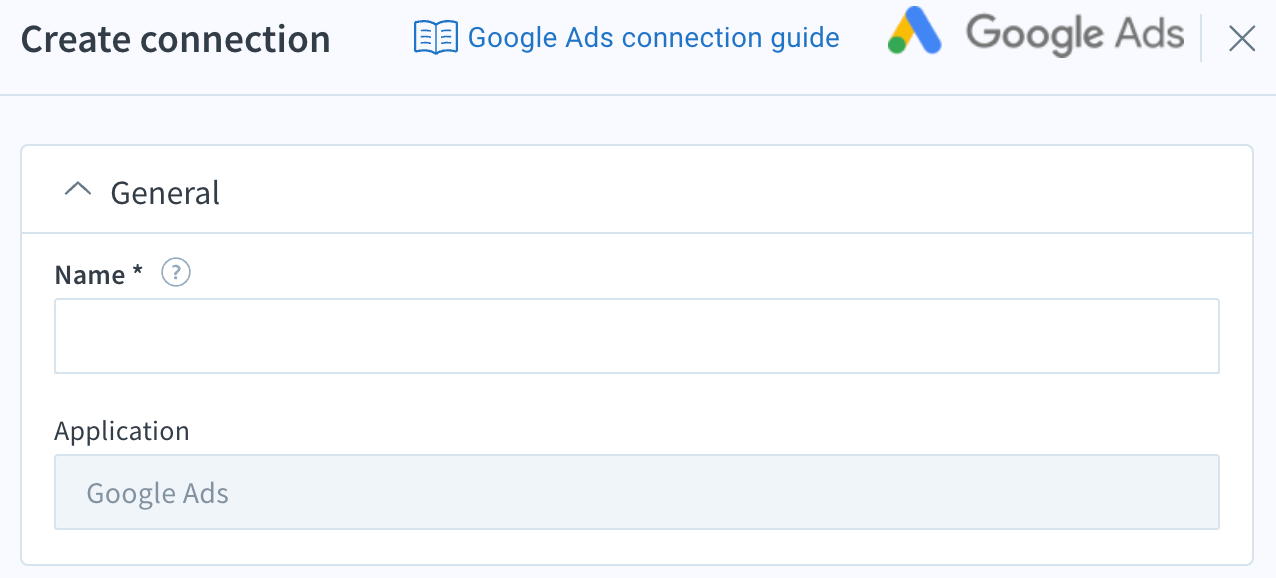1276x578 pixels.
Task: Show help for the Name field
Action: 176,273
